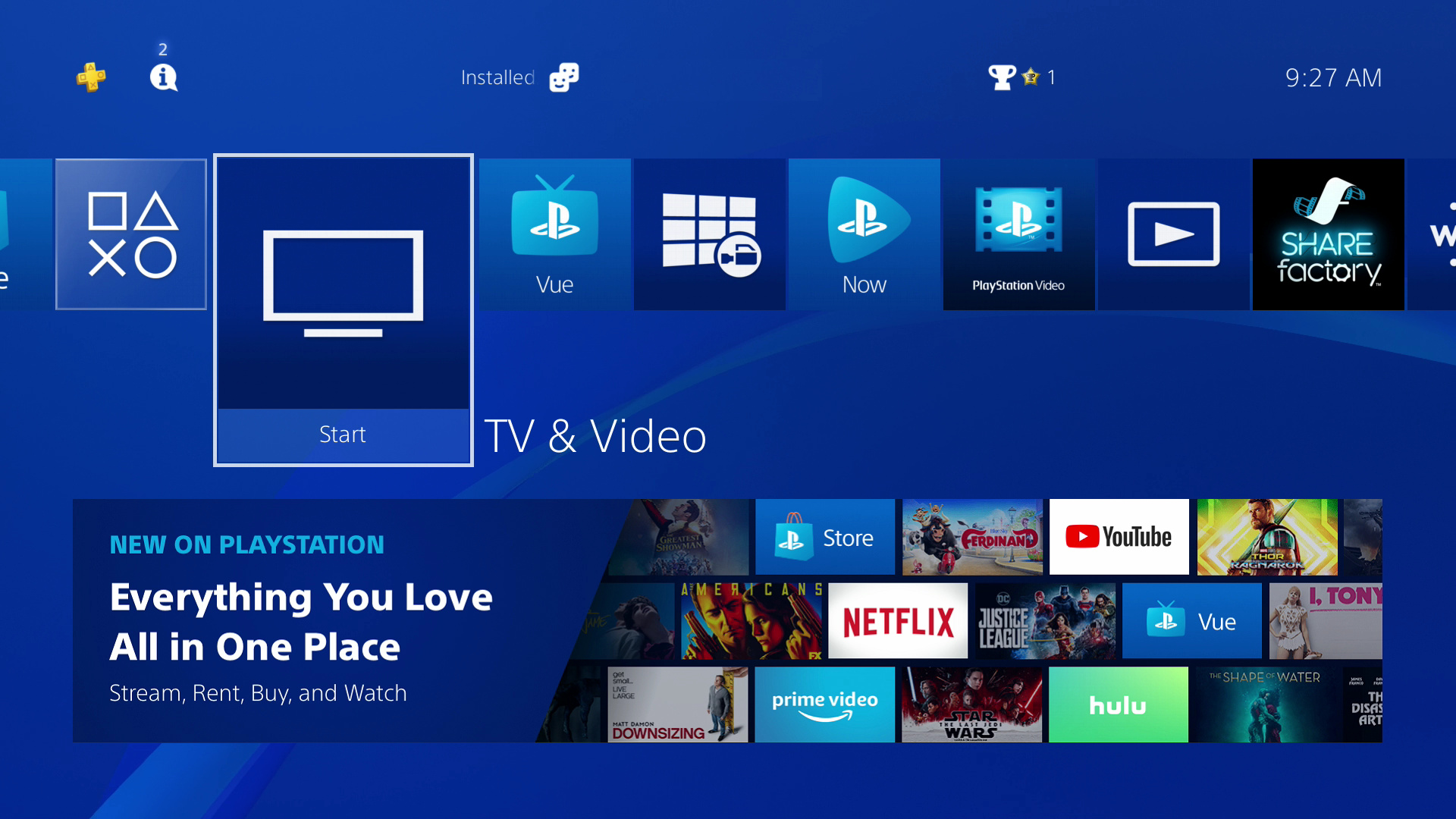Image resolution: width=1456 pixels, height=819 pixels.
Task: Select the TV & Video category label
Action: point(596,435)
